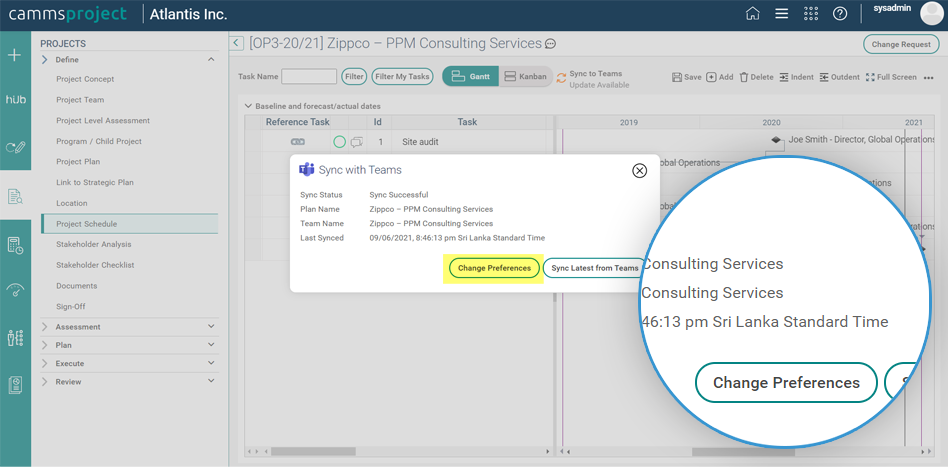Expand the Assessment section
This screenshot has height=467, width=948.
click(211, 326)
